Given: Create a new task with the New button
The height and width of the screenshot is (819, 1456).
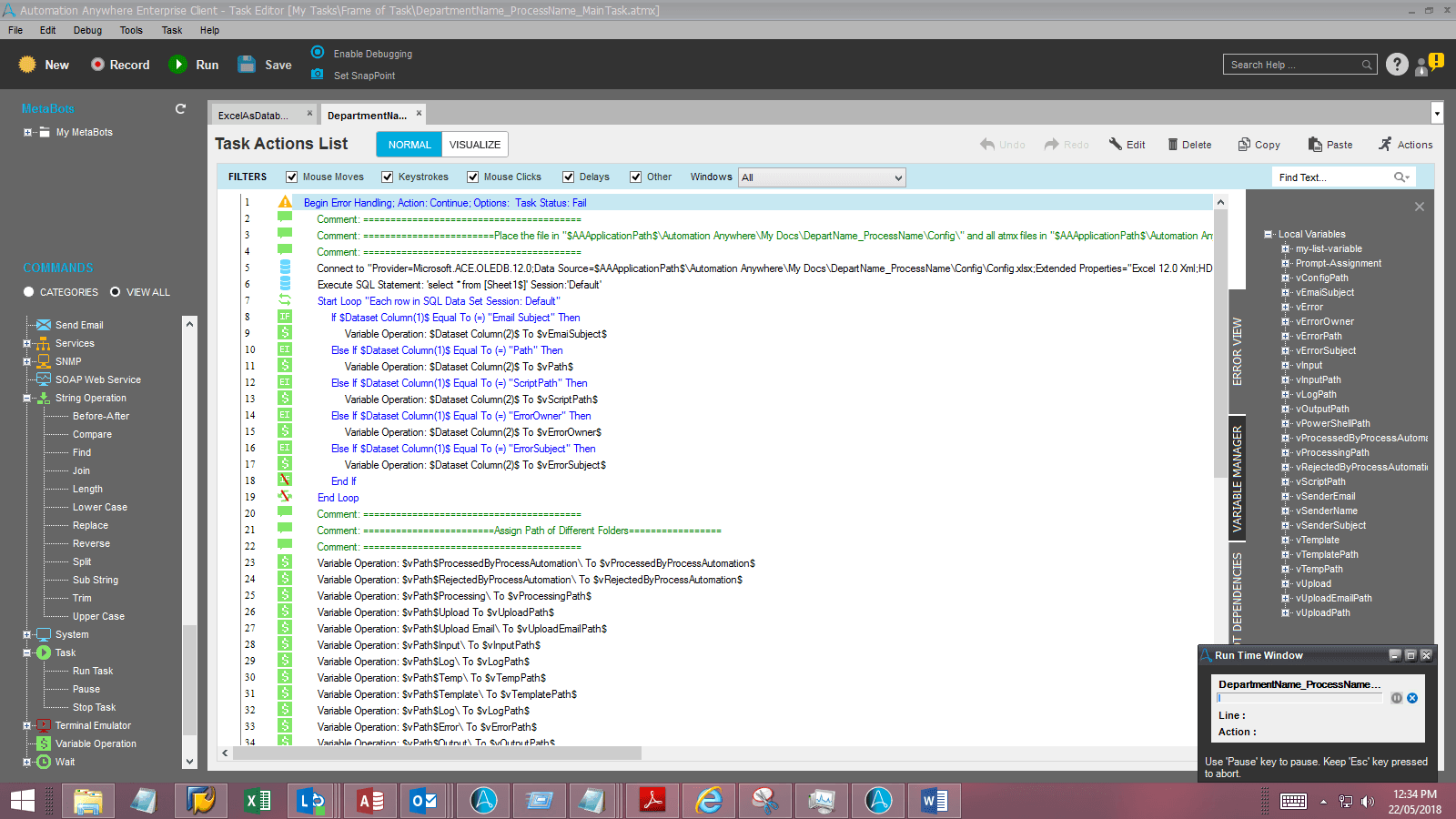Looking at the screenshot, I should pos(44,65).
